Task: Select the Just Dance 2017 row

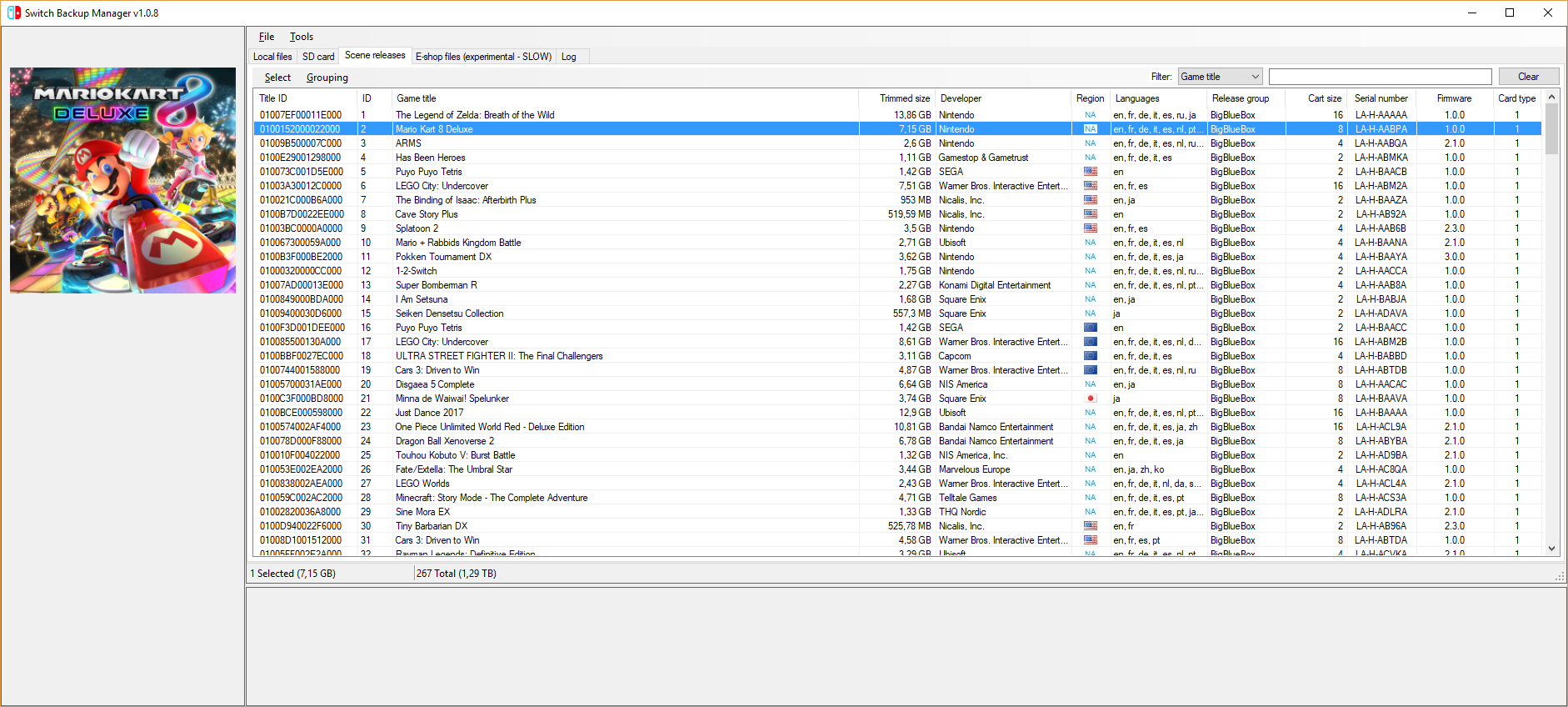Action: click(897, 413)
